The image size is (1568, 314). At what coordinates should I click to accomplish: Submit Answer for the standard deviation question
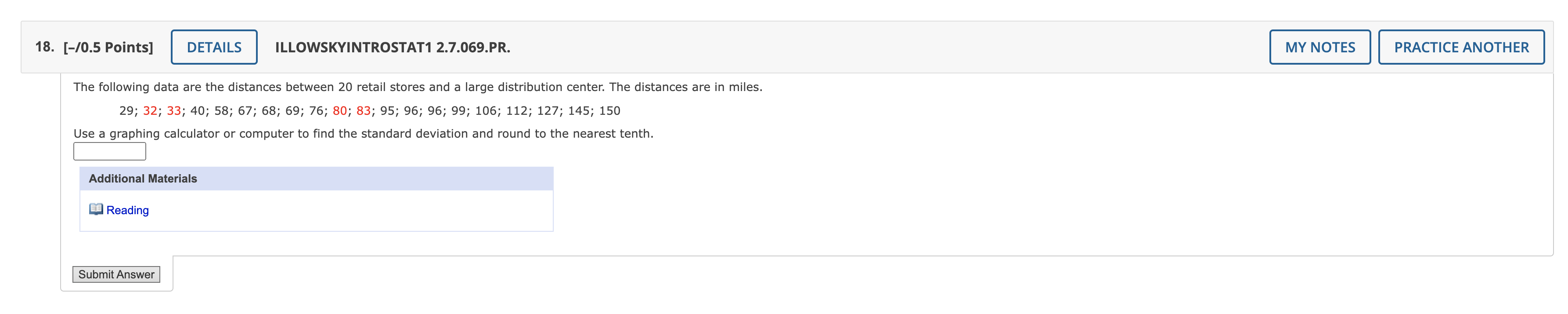pos(116,274)
